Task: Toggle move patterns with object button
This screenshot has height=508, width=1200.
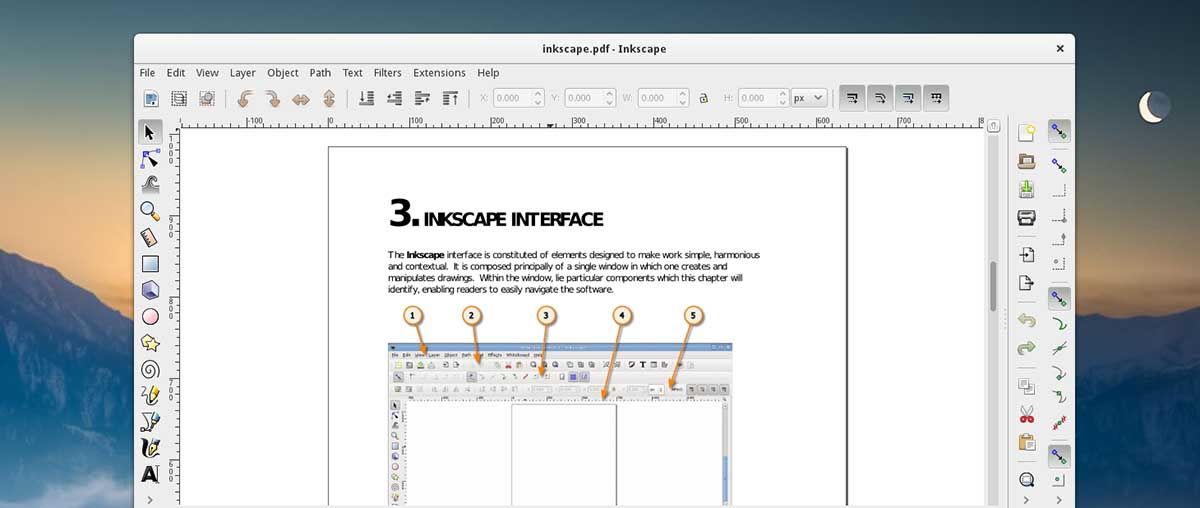Action: pos(936,97)
